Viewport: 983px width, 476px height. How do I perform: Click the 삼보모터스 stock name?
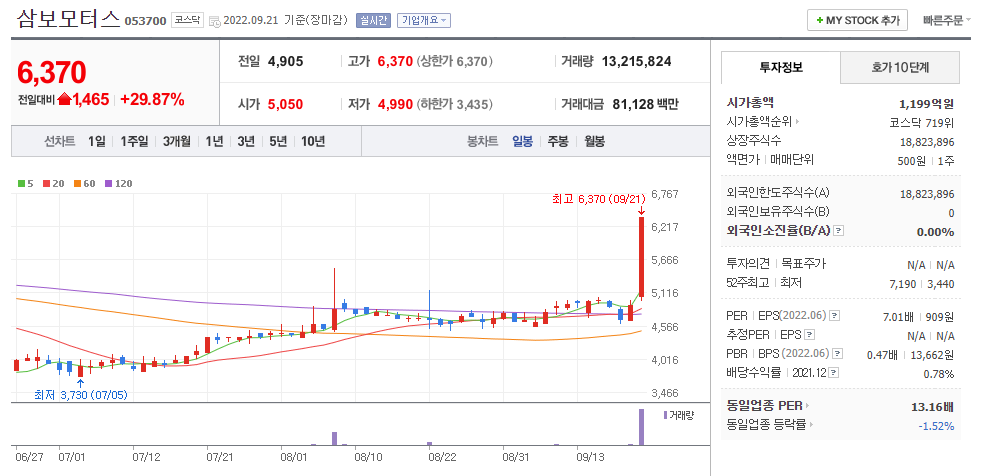coord(68,19)
